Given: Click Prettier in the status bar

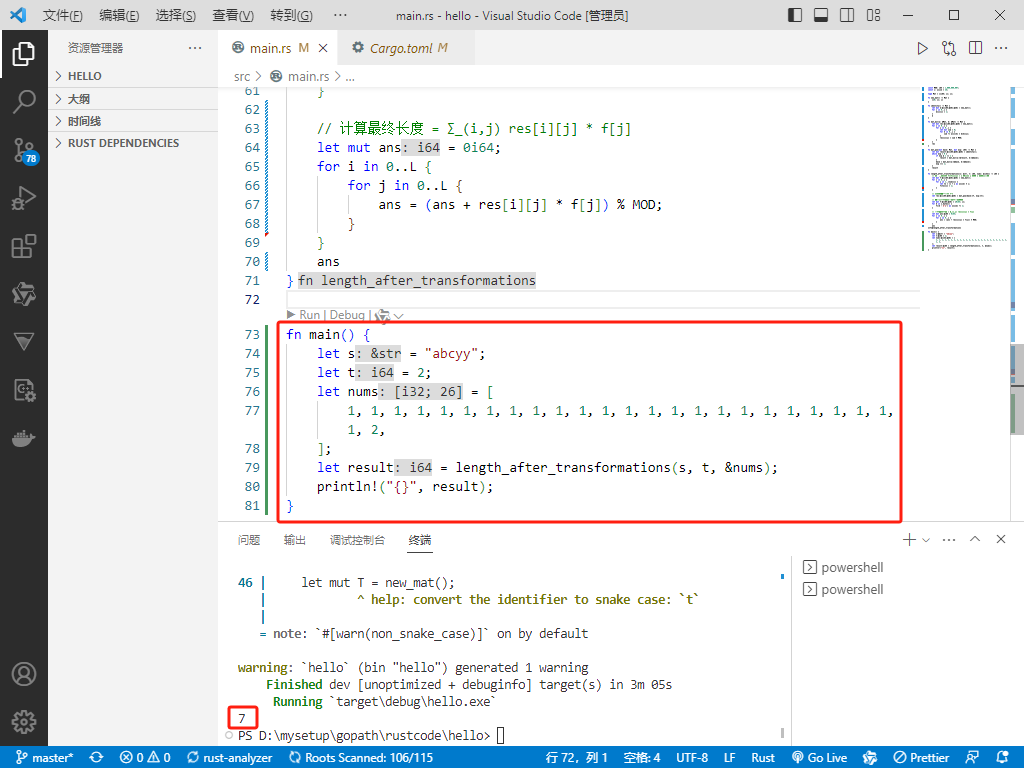Looking at the screenshot, I should [x=921, y=758].
